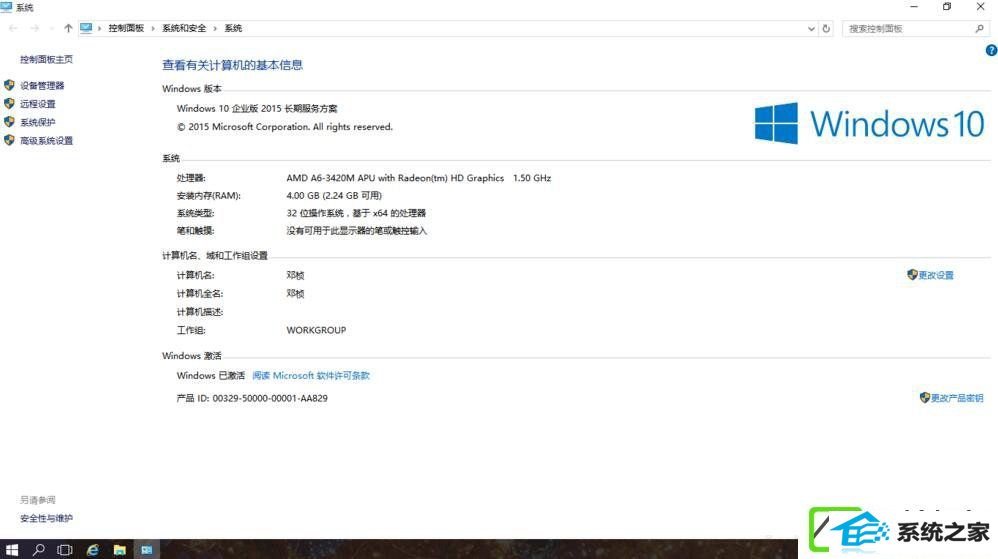
Task: Open Task View on the taskbar
Action: [x=64, y=549]
